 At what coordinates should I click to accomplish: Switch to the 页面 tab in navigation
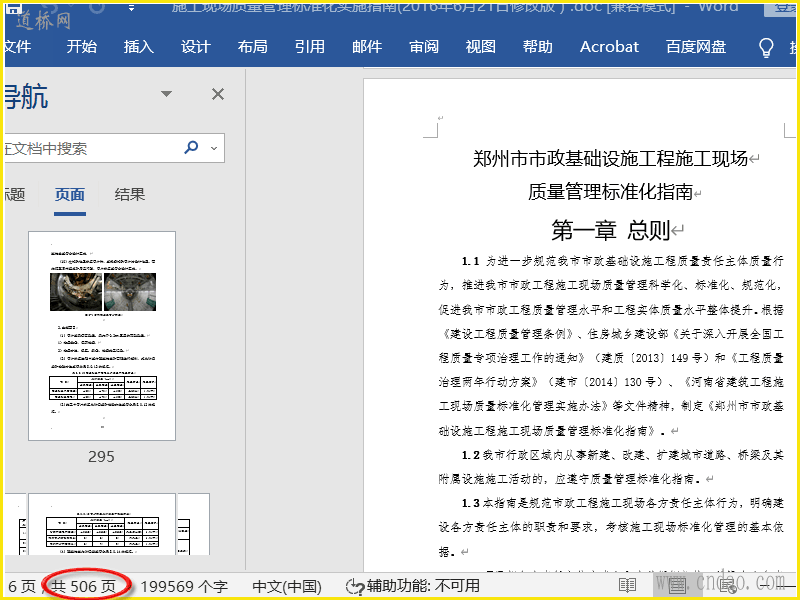70,195
